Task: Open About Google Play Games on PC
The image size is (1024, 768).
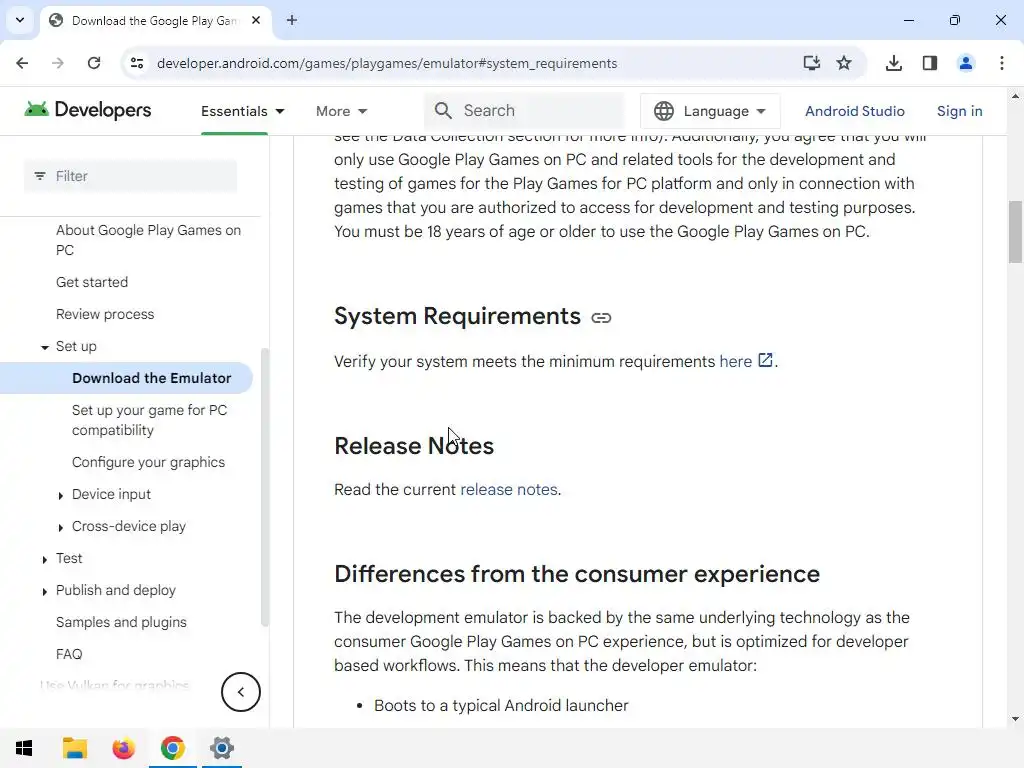Action: (148, 240)
